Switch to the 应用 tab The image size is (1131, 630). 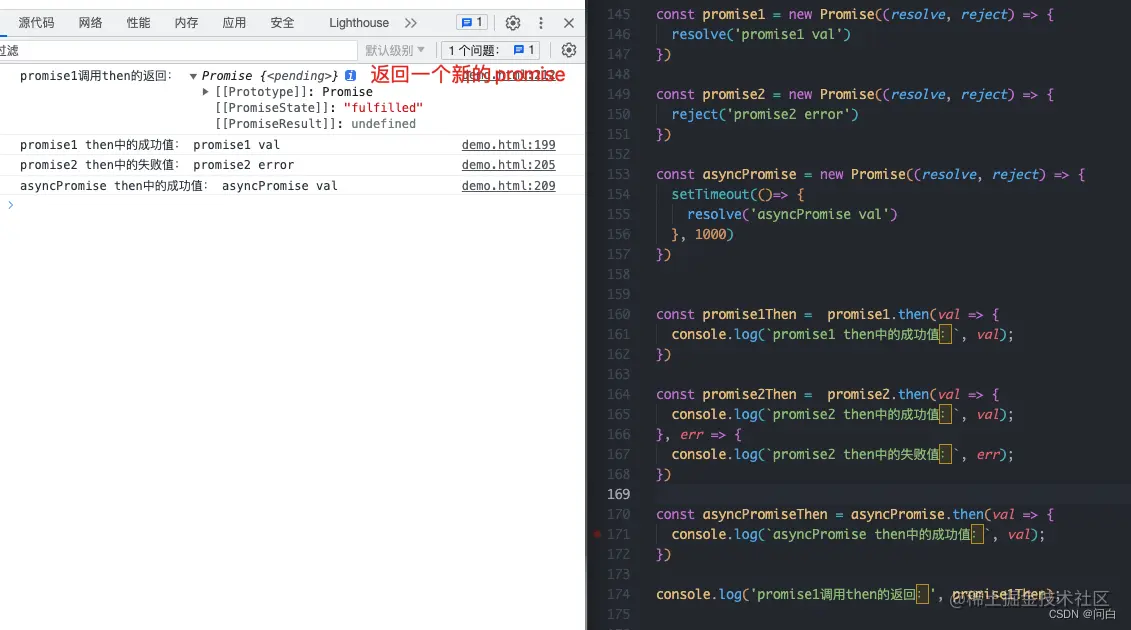point(234,23)
